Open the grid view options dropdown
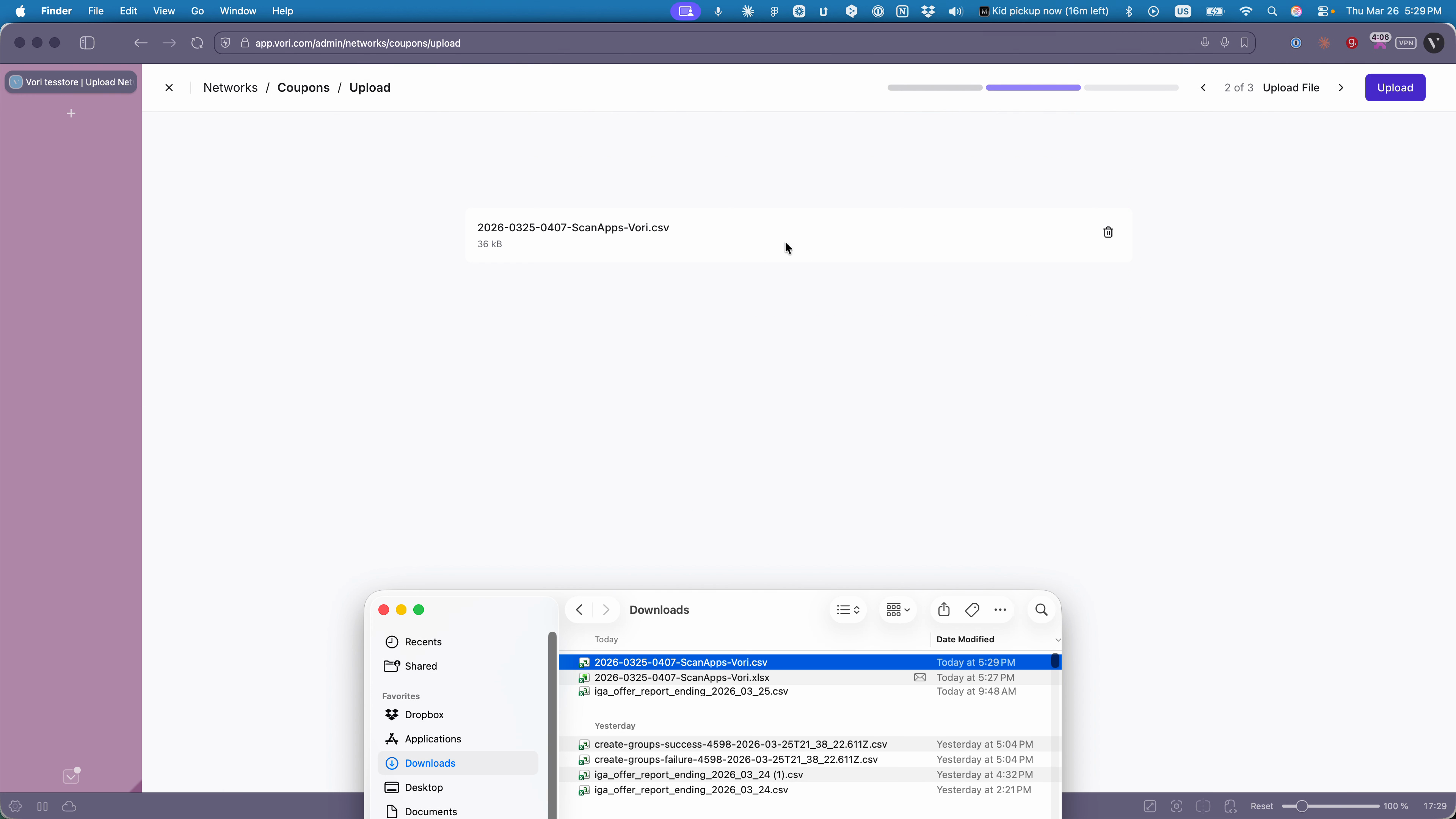This screenshot has height=819, width=1456. (x=897, y=610)
